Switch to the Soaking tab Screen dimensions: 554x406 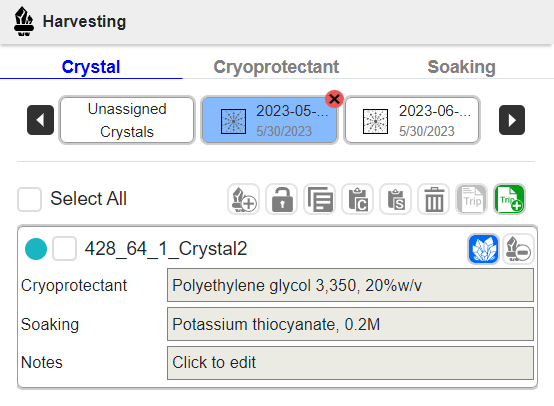tap(461, 67)
